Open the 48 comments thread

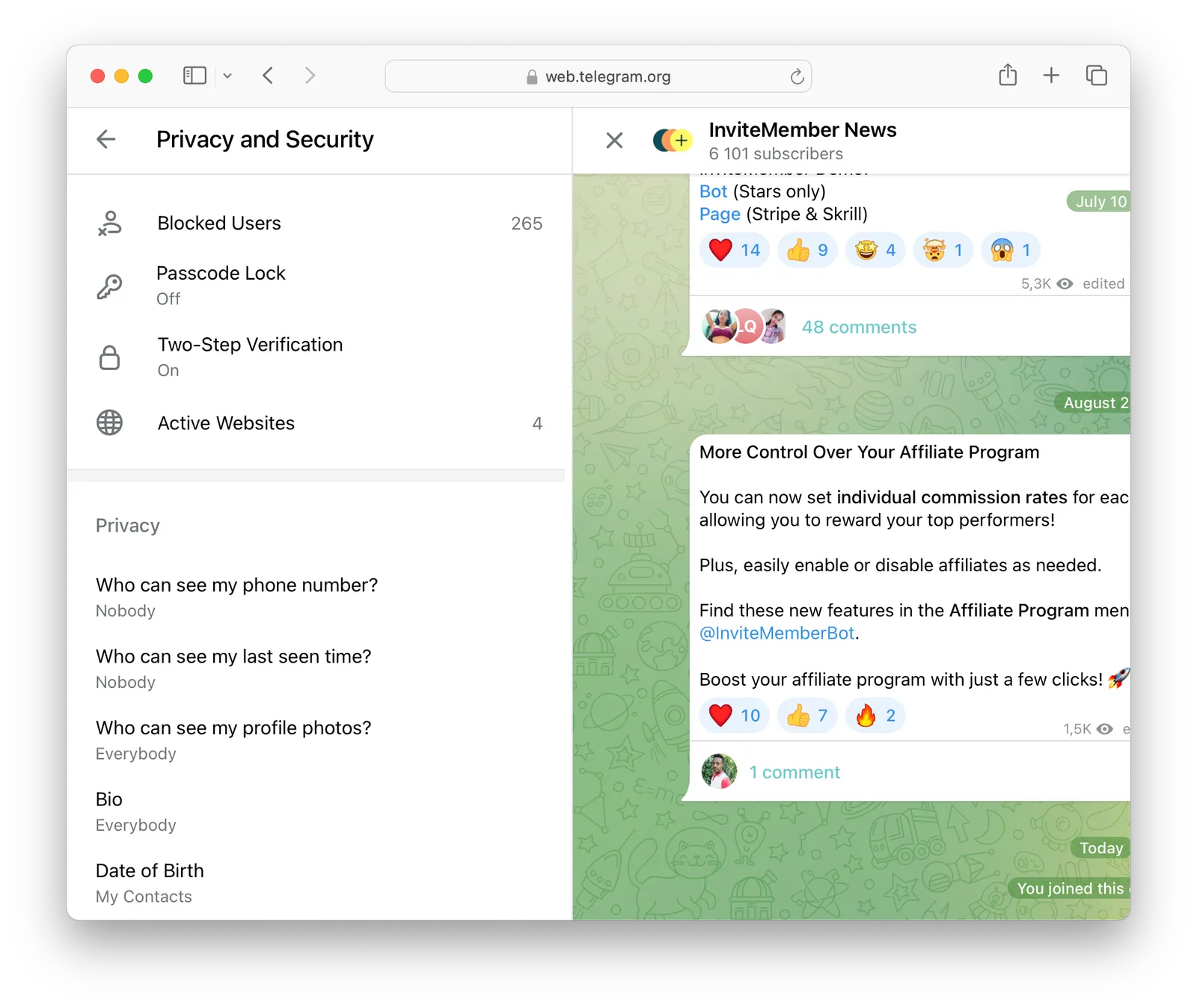859,327
